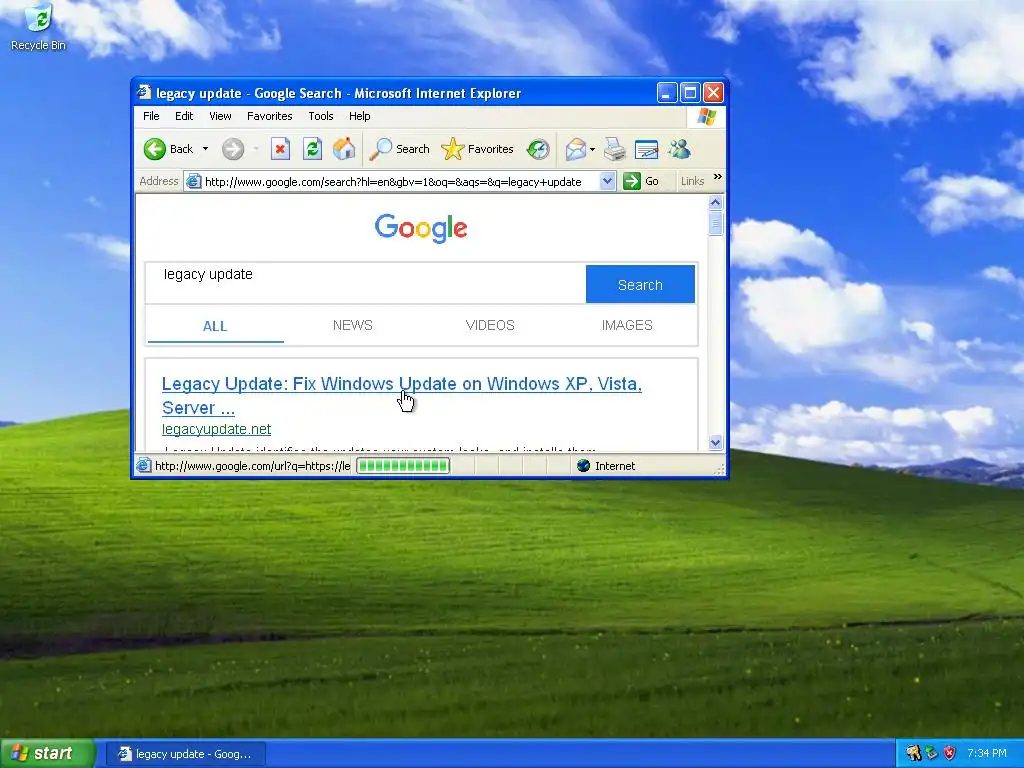Screen dimensions: 1024x768
Task: Click the greyed Forward arrow button
Action: tap(232, 149)
